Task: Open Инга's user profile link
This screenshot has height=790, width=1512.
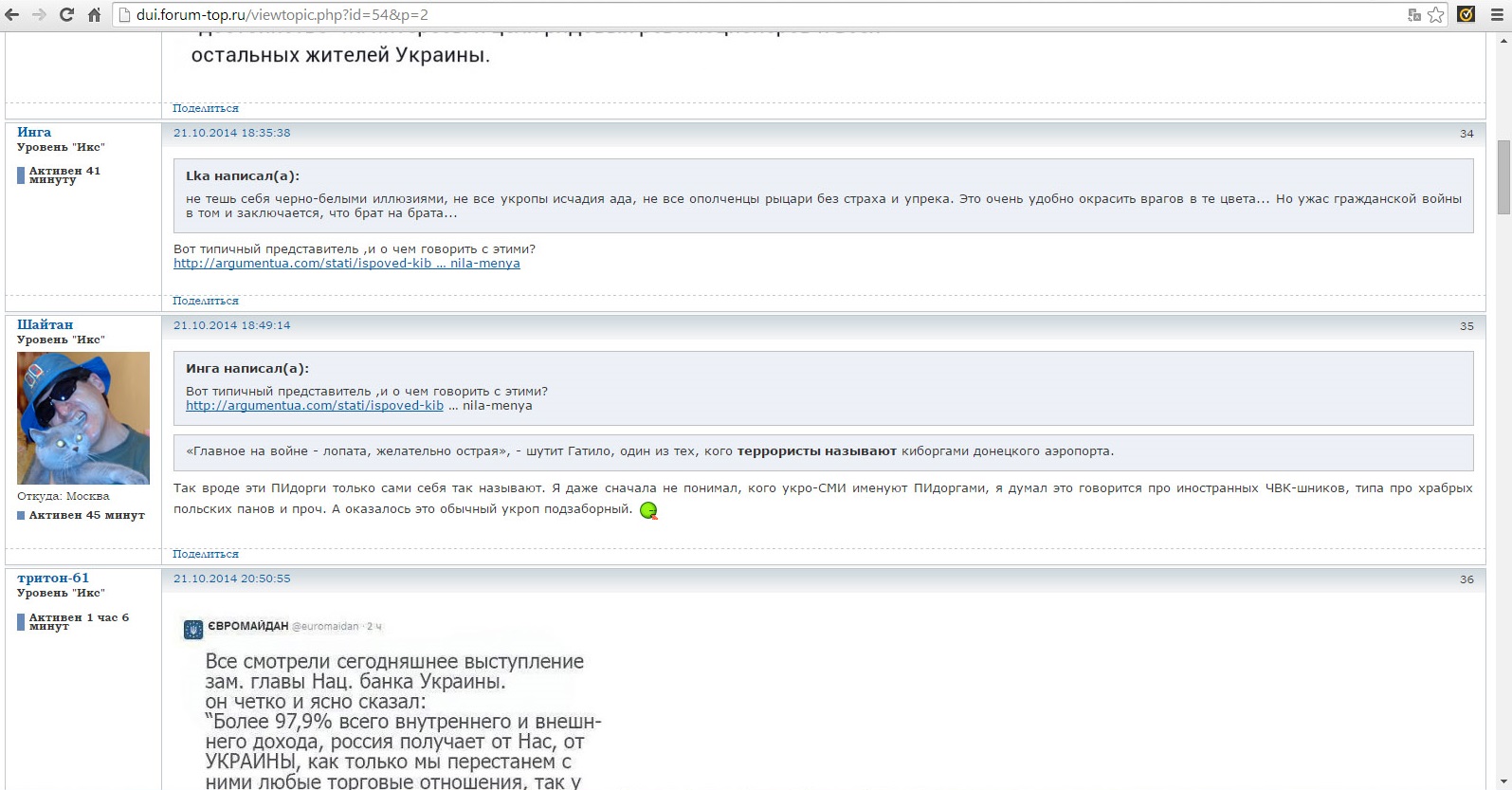Action: tap(34, 132)
